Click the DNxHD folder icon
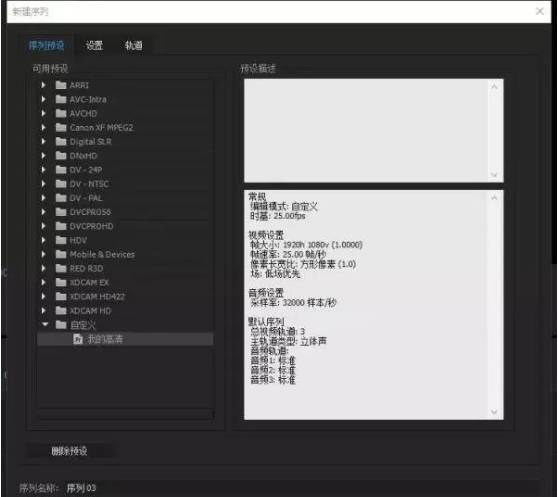 [x=61, y=155]
